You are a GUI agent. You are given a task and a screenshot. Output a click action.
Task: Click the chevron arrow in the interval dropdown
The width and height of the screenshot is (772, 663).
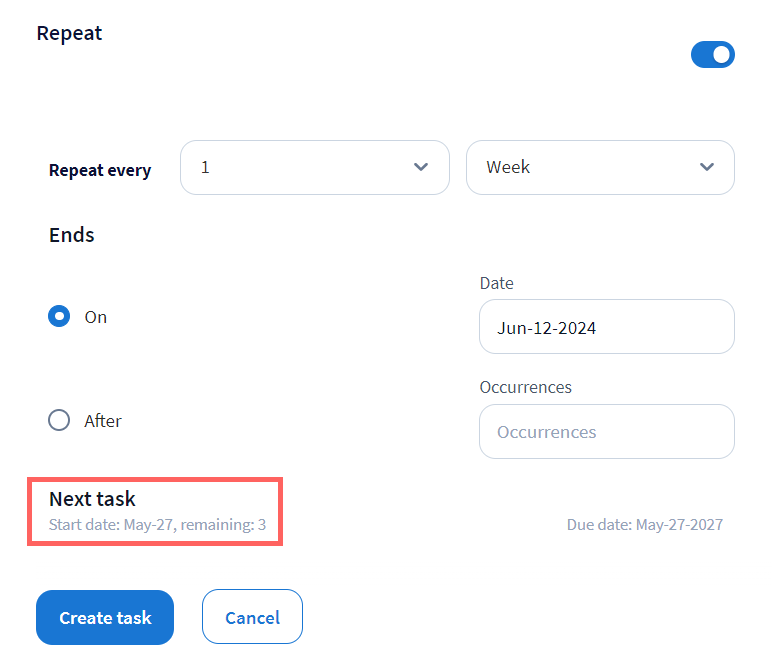click(x=421, y=167)
